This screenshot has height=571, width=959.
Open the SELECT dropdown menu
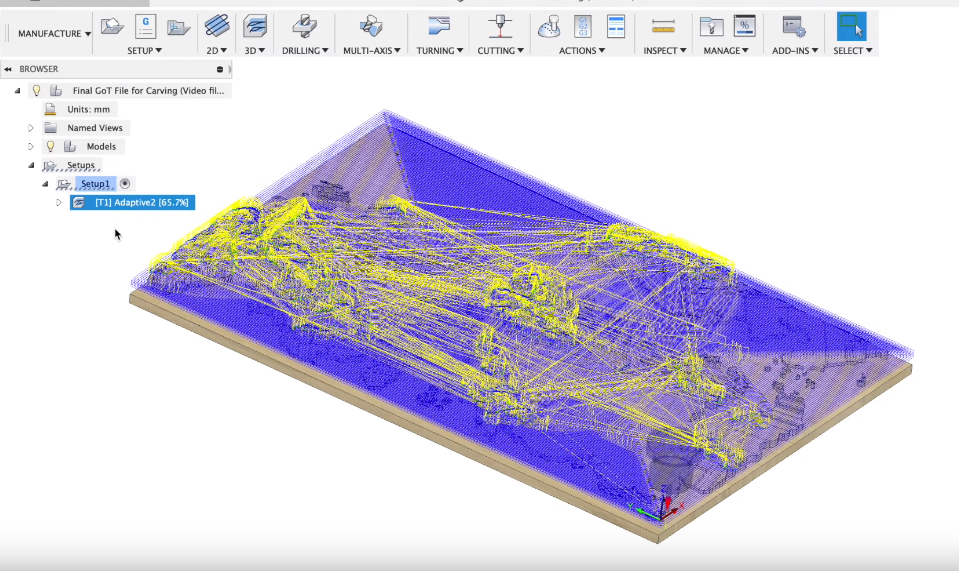(853, 50)
